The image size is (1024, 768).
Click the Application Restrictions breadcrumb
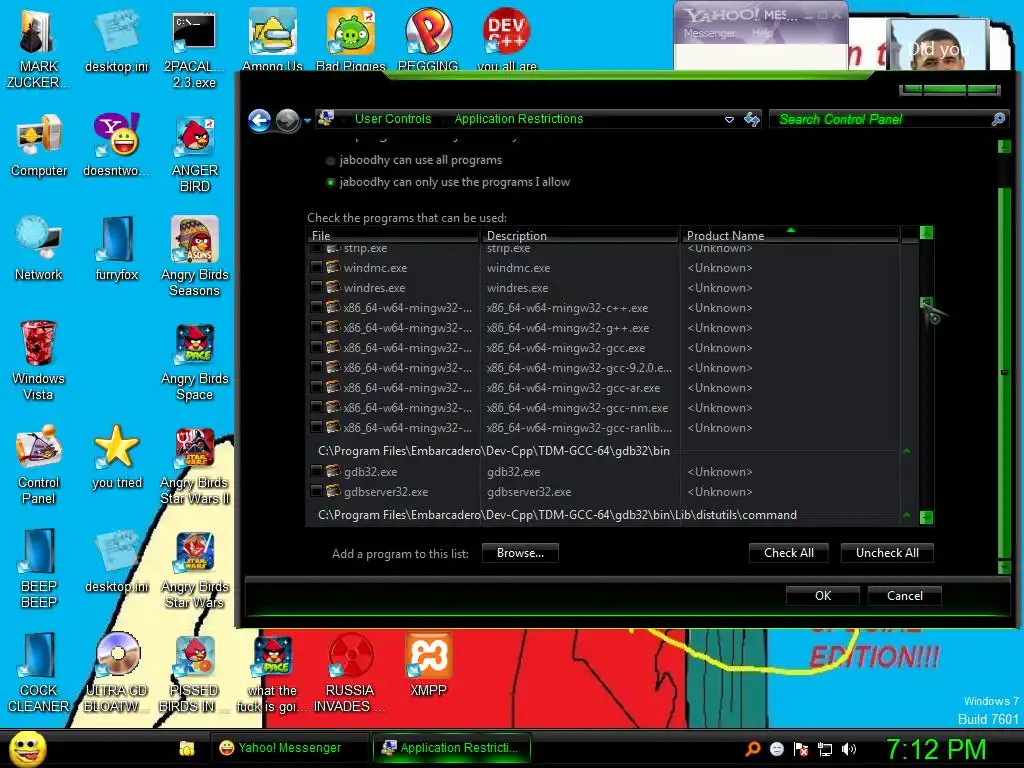click(519, 119)
